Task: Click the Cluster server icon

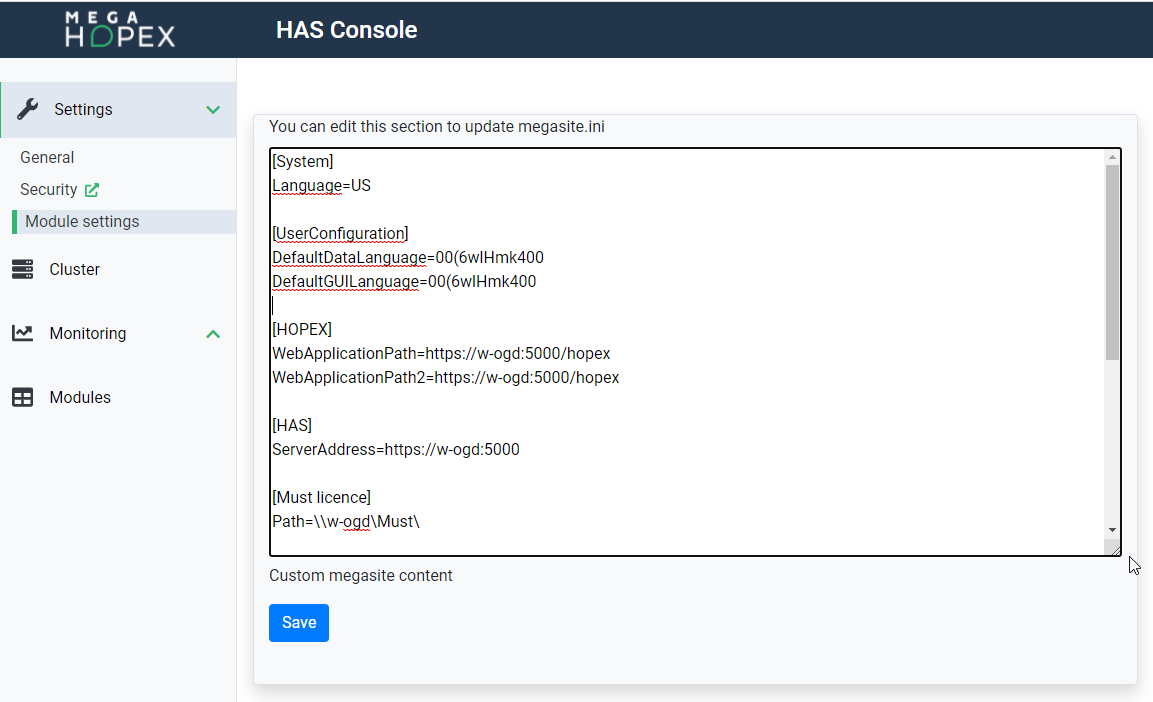Action: pyautogui.click(x=22, y=269)
